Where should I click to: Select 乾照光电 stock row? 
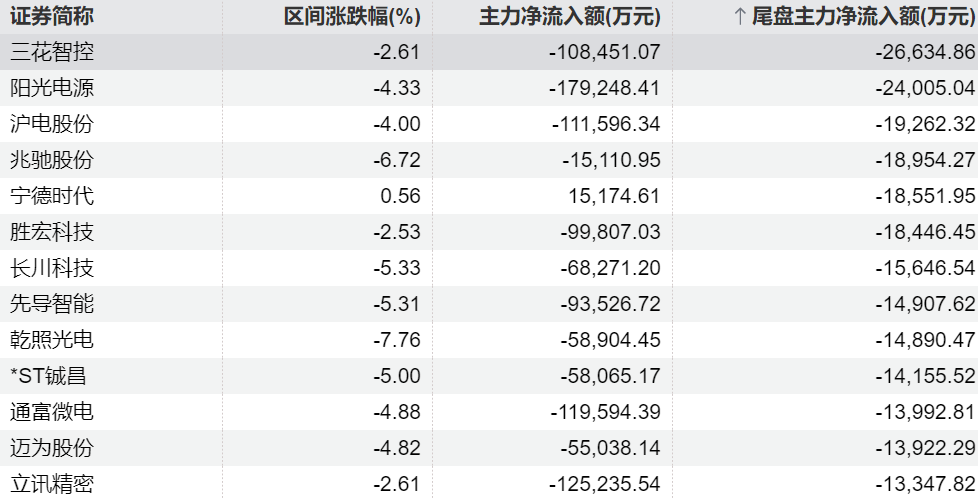point(52,340)
